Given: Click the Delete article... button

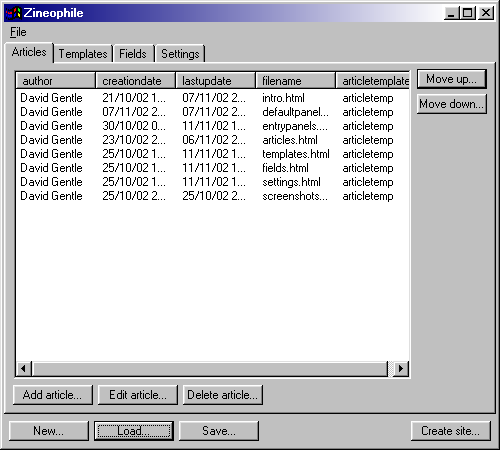Looking at the screenshot, I should (x=223, y=395).
